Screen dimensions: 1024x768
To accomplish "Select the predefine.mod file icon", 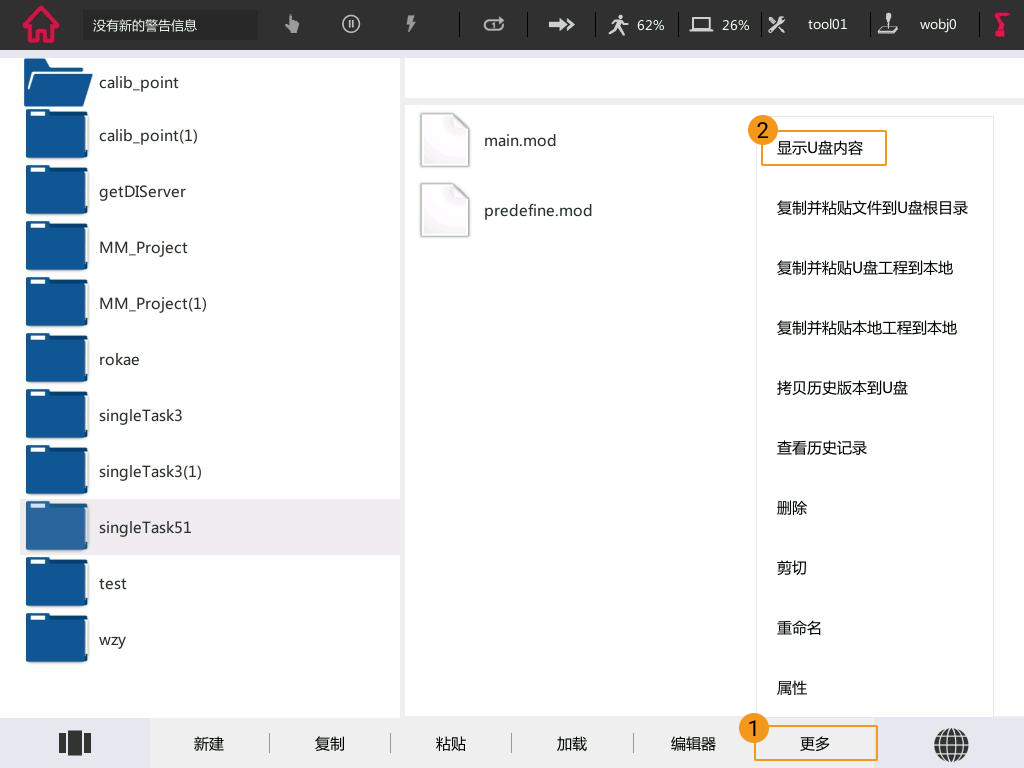I will tap(445, 210).
